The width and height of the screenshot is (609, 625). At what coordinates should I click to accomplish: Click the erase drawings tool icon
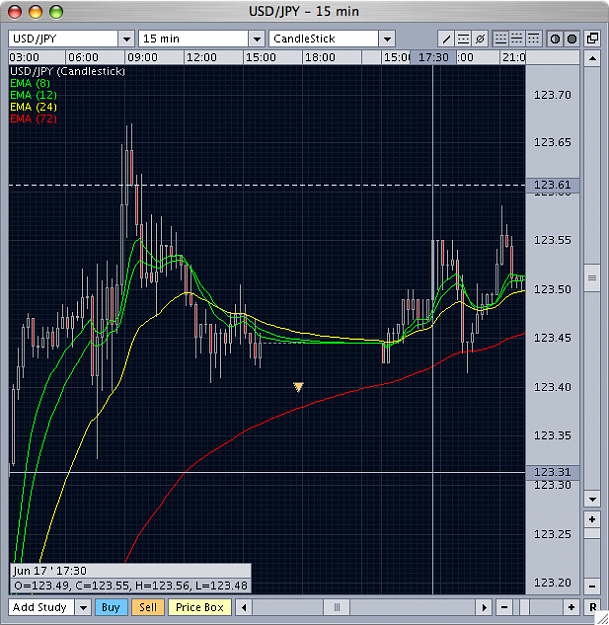pyautogui.click(x=480, y=39)
